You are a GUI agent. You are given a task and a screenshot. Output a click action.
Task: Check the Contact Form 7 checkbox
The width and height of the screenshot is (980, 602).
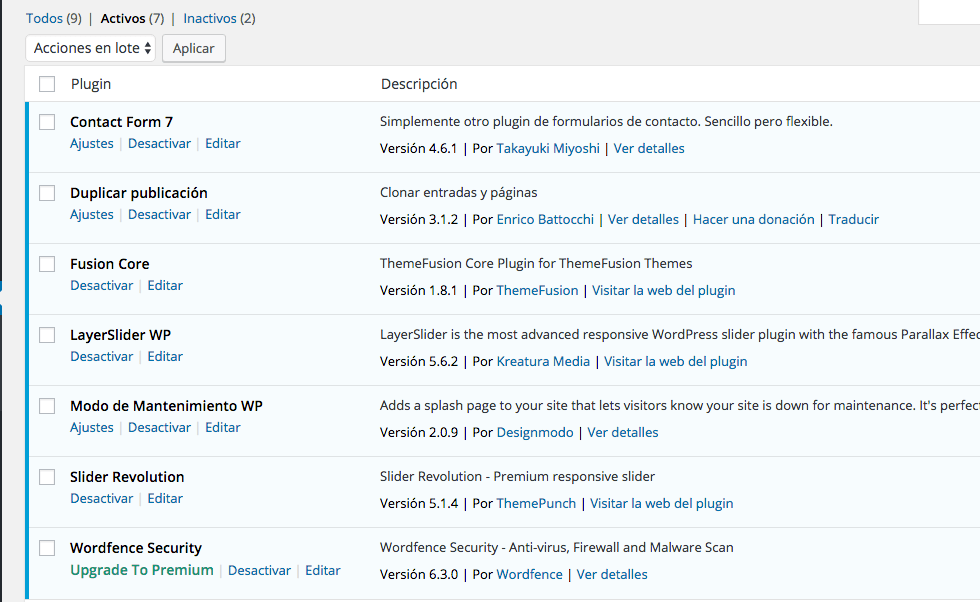pos(47,122)
